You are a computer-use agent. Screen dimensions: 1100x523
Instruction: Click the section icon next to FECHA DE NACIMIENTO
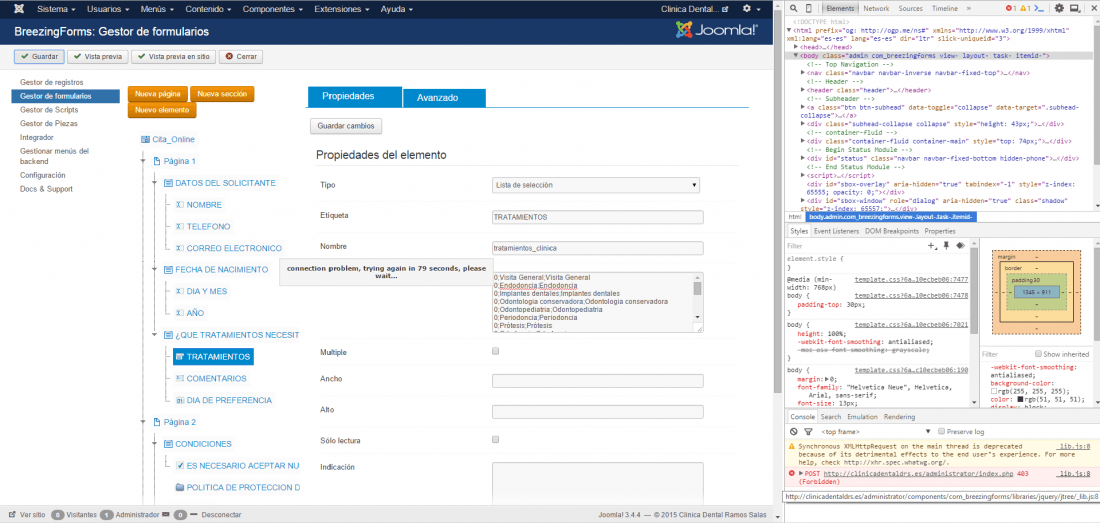coord(168,270)
